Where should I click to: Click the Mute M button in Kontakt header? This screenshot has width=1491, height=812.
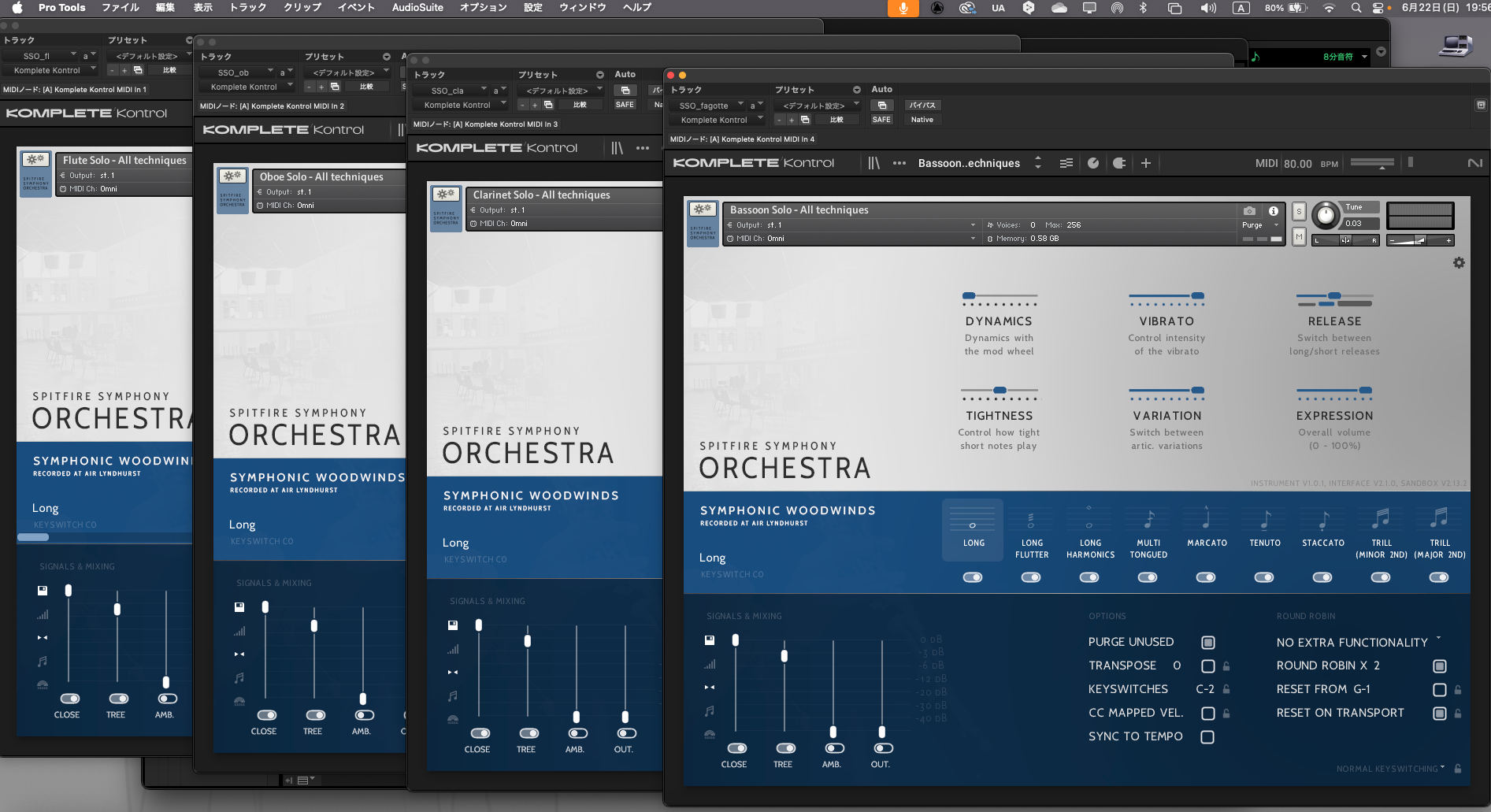pos(1299,237)
